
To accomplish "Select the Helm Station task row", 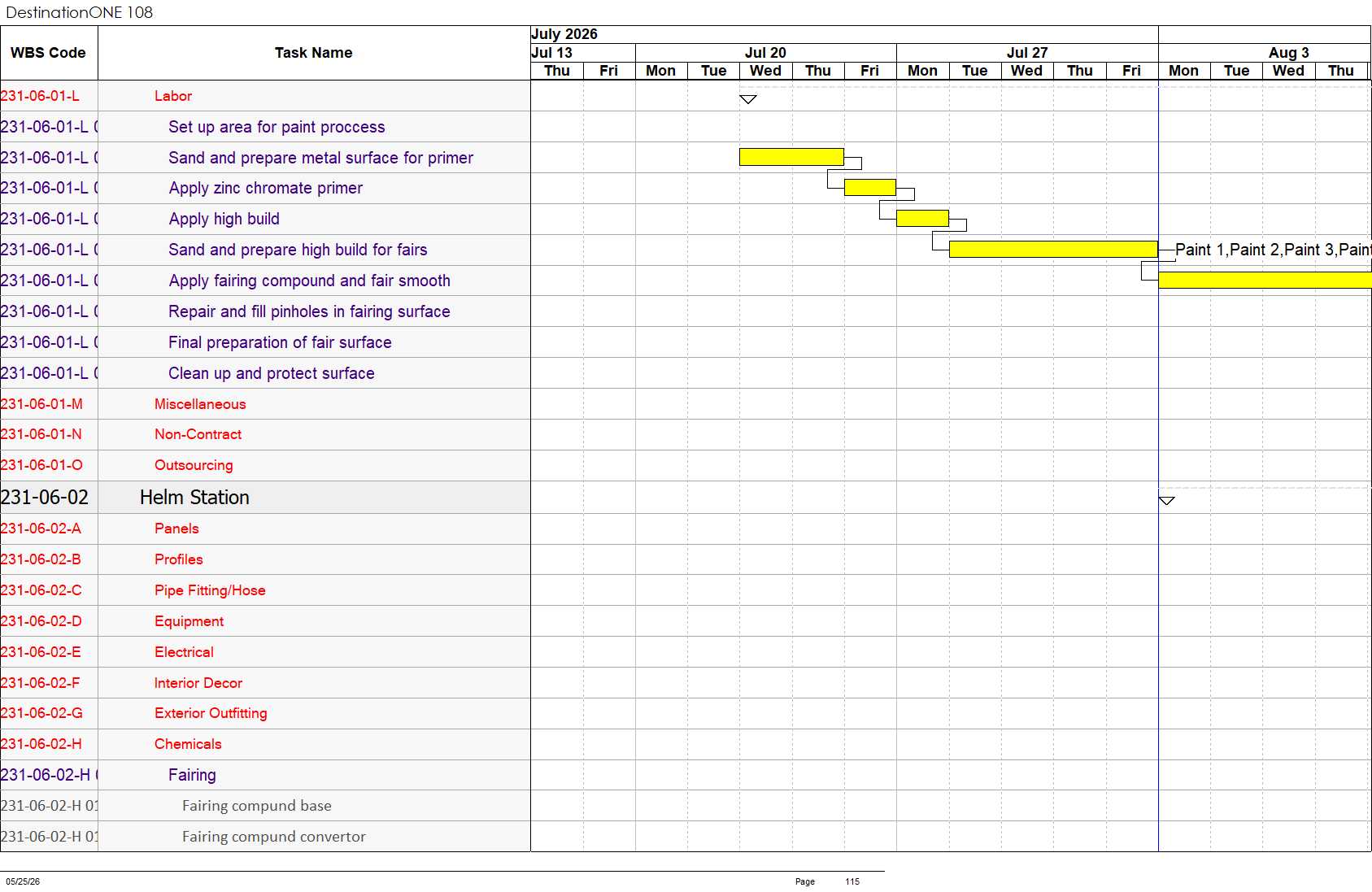I will [265, 497].
